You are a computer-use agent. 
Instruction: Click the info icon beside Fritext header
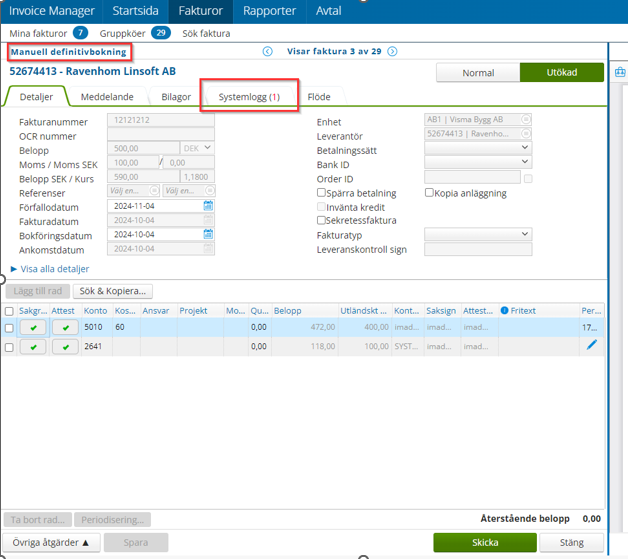[505, 310]
